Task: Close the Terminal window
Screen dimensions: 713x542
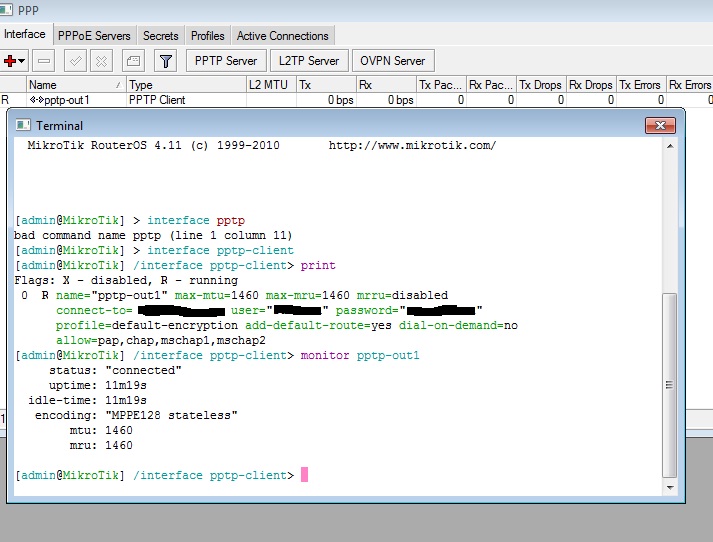Action: (660, 125)
